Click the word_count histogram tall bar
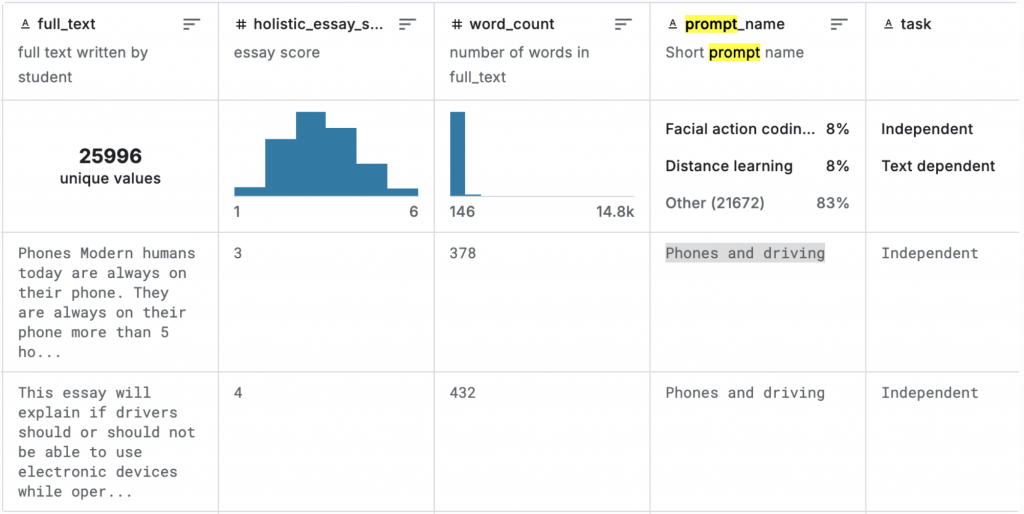The height and width of the screenshot is (514, 1024). click(458, 154)
